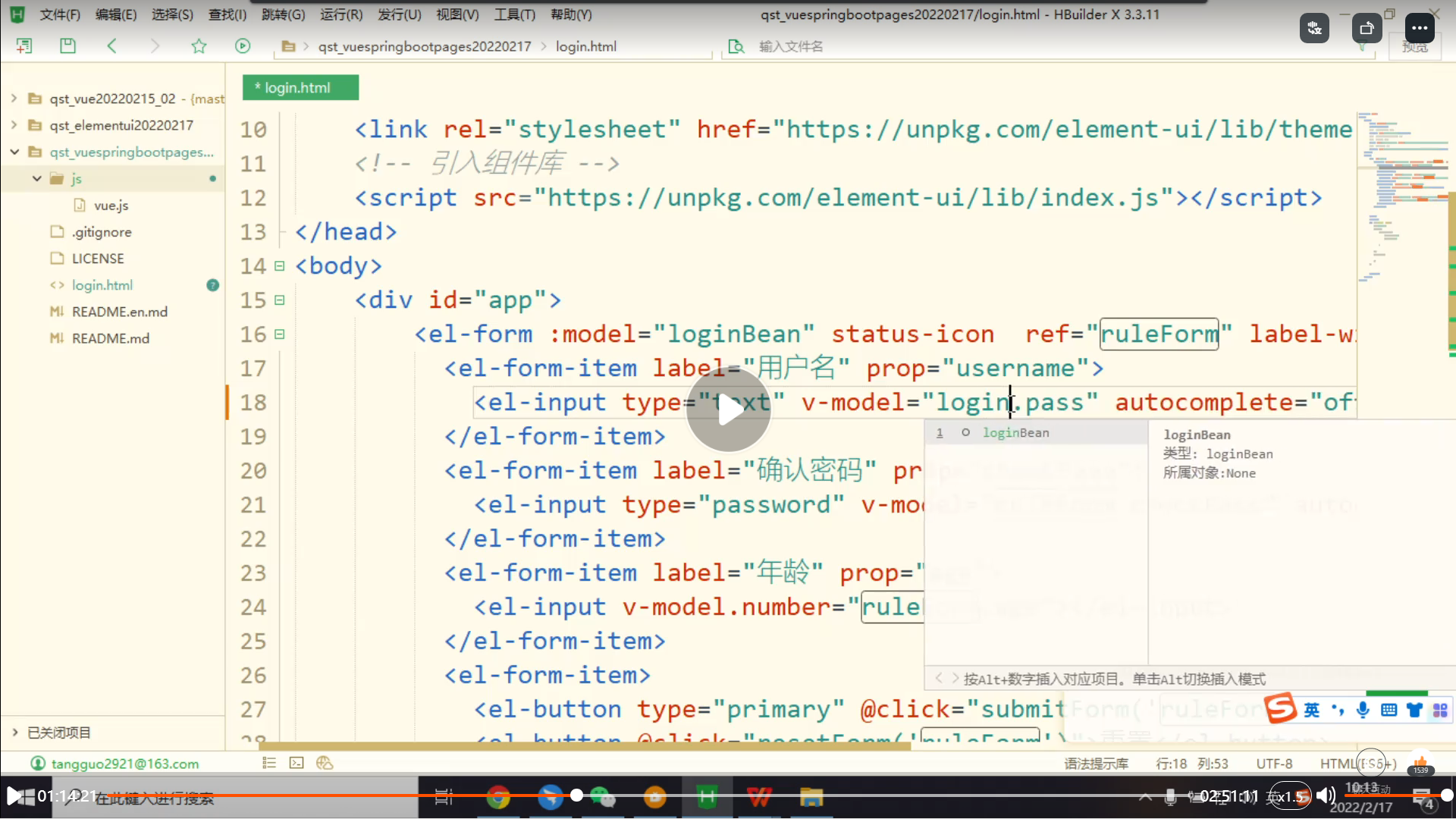Open the 选择(S) menu
Image resolution: width=1456 pixels, height=819 pixels.
click(172, 14)
